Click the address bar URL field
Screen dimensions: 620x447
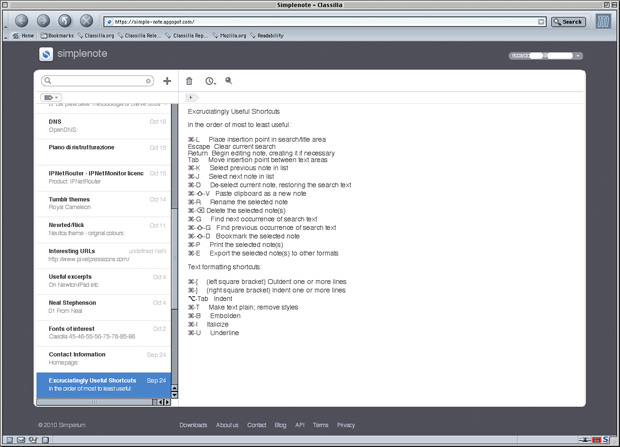(x=324, y=22)
